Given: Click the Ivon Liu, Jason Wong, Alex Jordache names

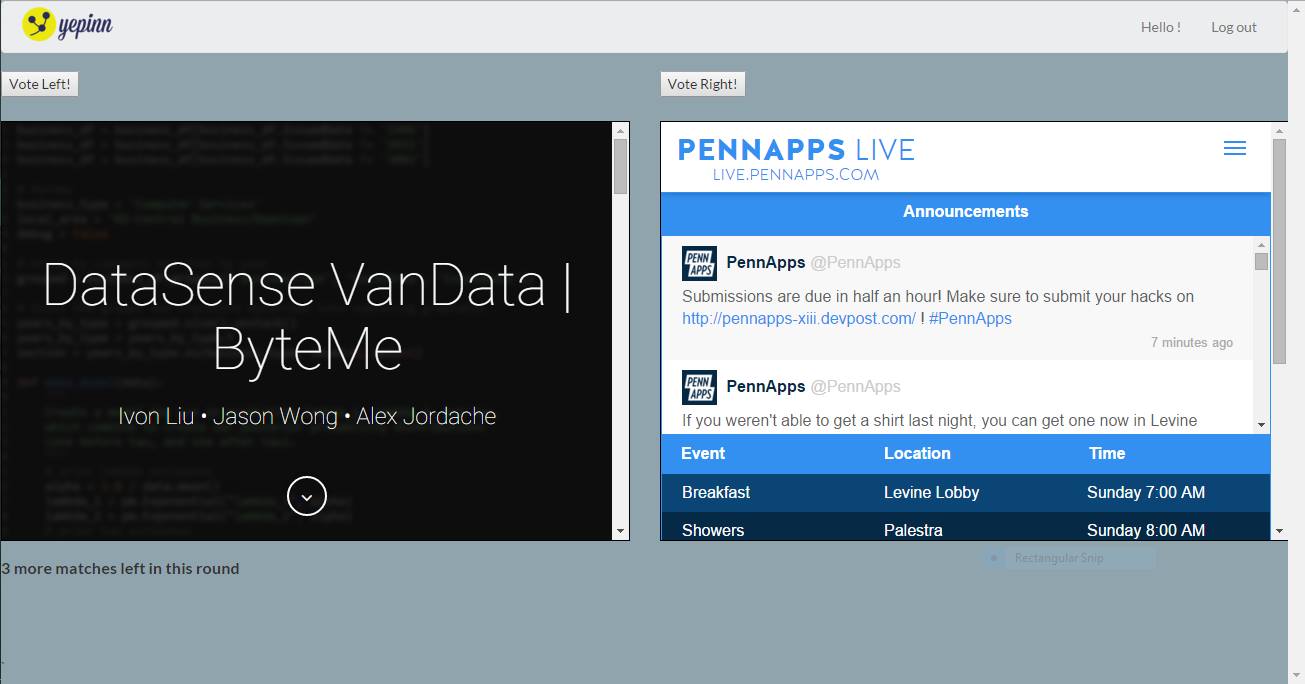Looking at the screenshot, I should point(307,416).
